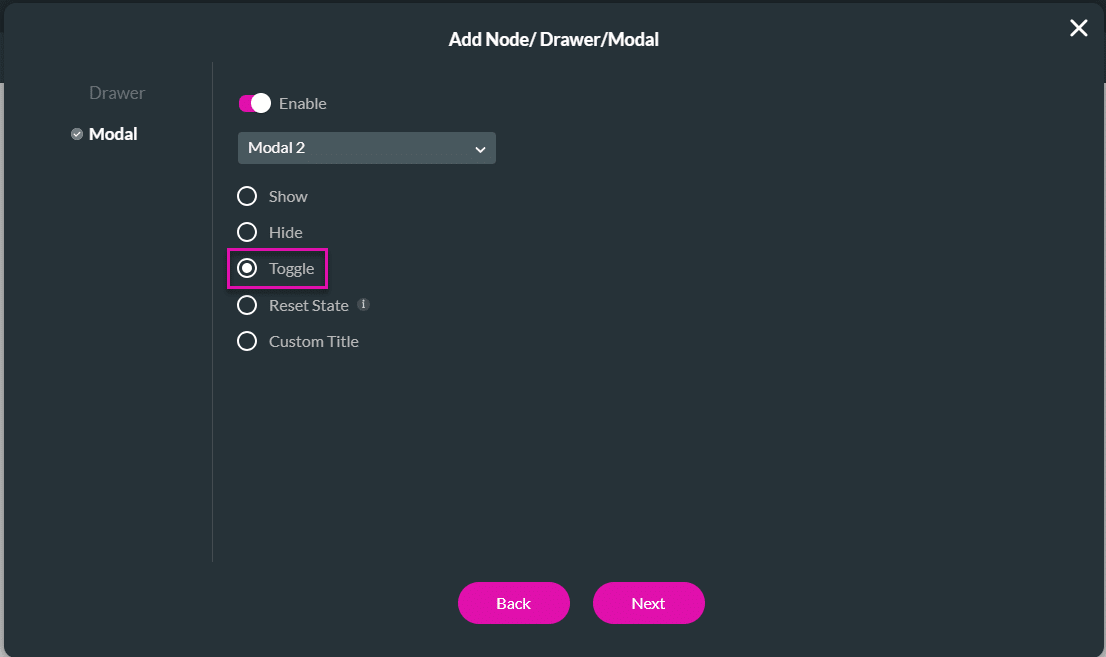Click the pink Enable toggle
1106x657 pixels.
pos(256,103)
